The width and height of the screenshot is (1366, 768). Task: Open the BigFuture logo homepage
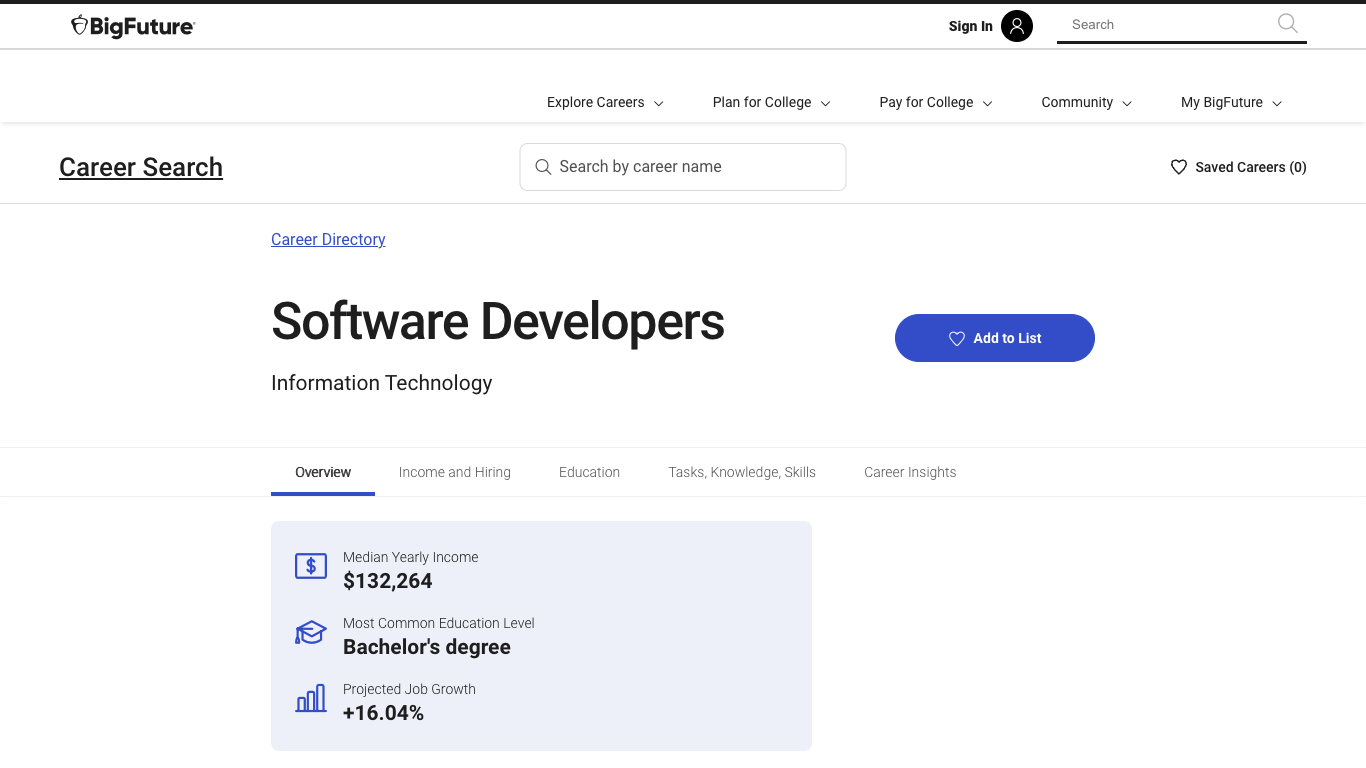pyautogui.click(x=132, y=26)
